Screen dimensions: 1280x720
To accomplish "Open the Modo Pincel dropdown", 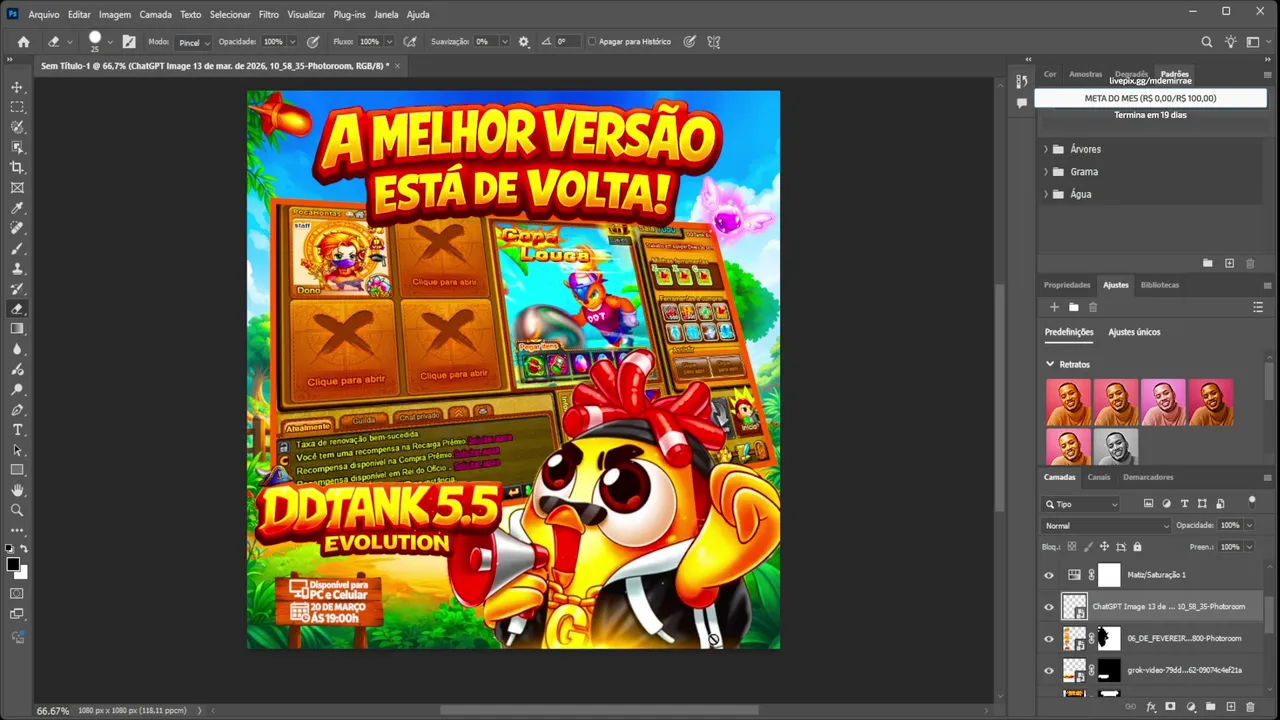I will coord(193,42).
